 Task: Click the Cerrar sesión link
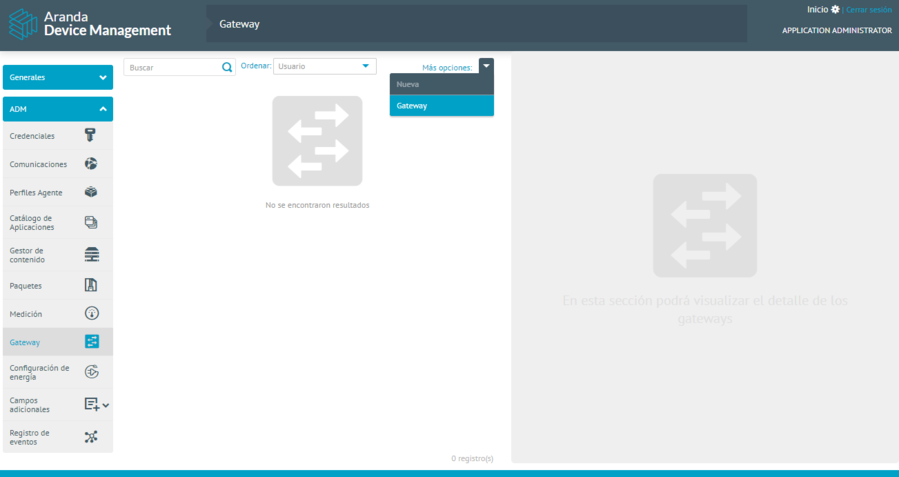pos(868,9)
